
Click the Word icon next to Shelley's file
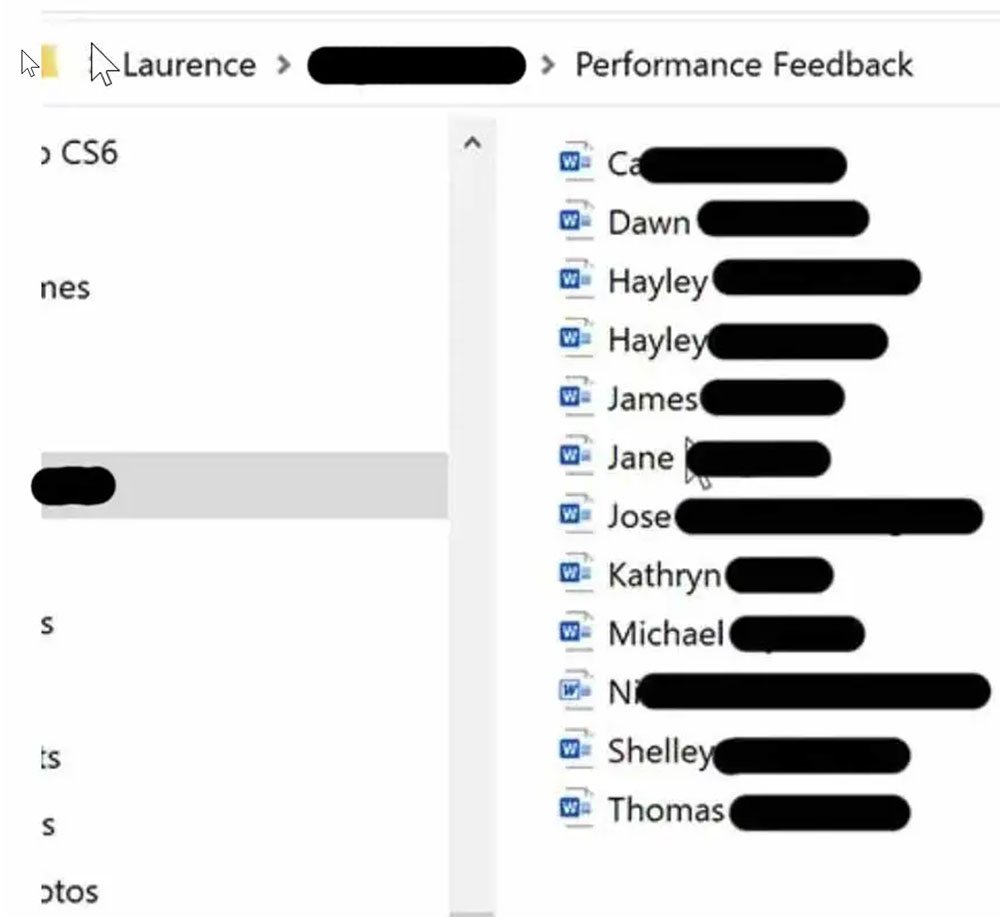pyautogui.click(x=575, y=749)
